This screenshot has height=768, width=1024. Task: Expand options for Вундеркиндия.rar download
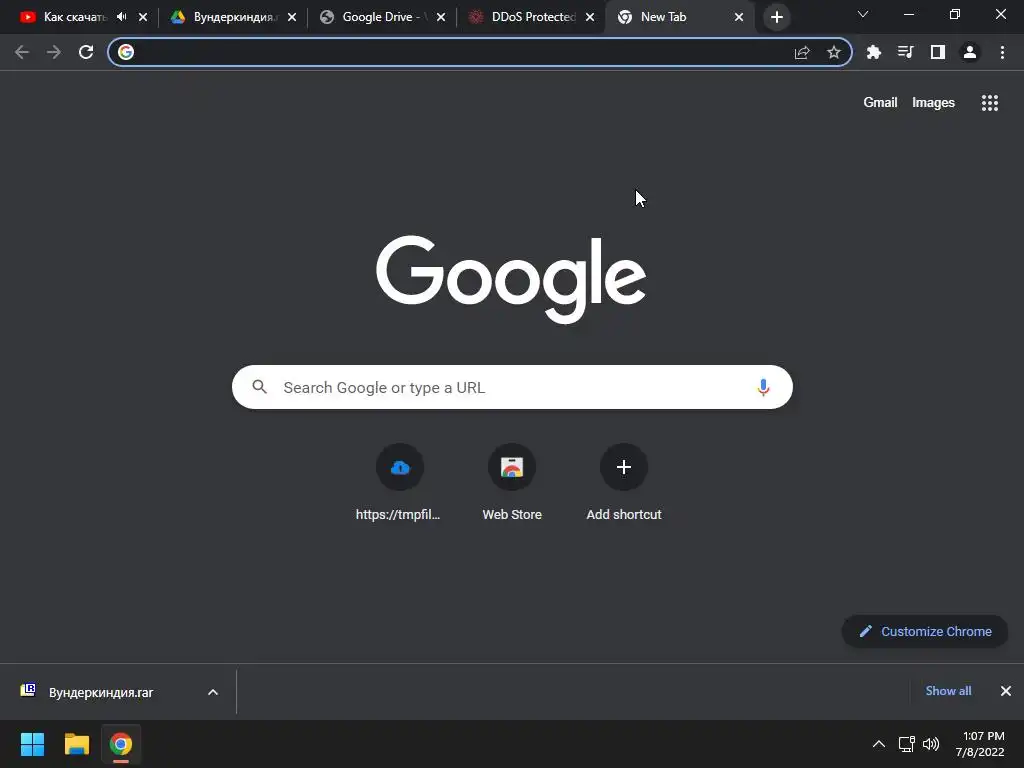click(x=213, y=692)
